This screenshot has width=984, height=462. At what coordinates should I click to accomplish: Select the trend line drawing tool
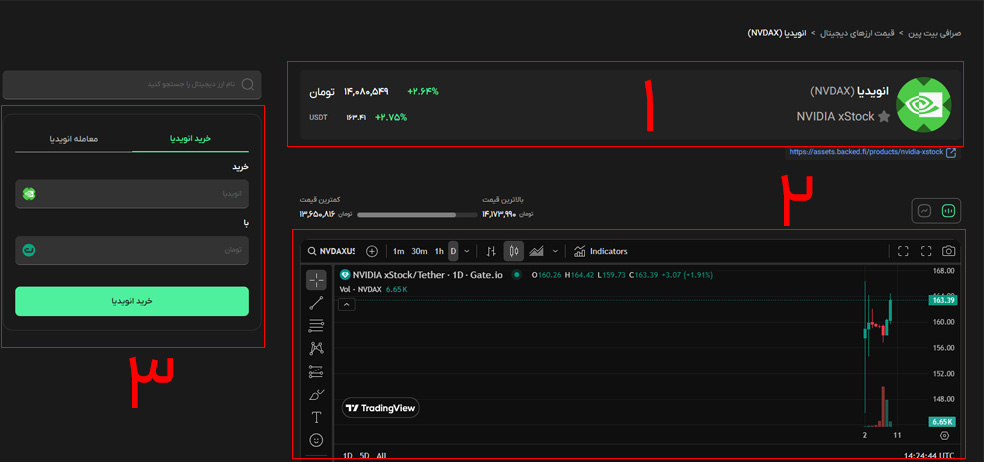(x=316, y=303)
